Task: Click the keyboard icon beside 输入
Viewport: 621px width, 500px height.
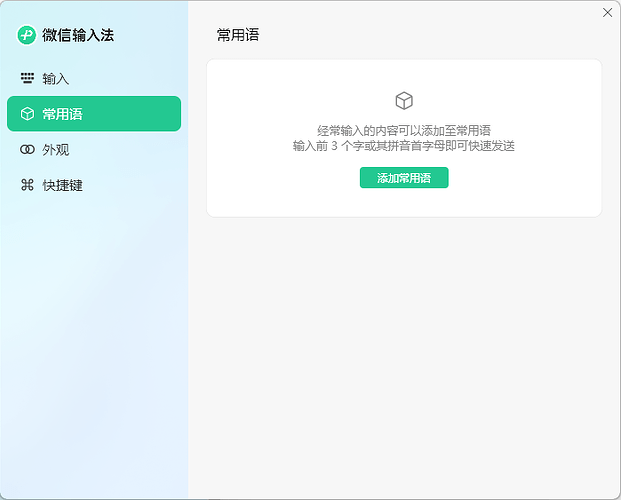Action: tap(27, 78)
